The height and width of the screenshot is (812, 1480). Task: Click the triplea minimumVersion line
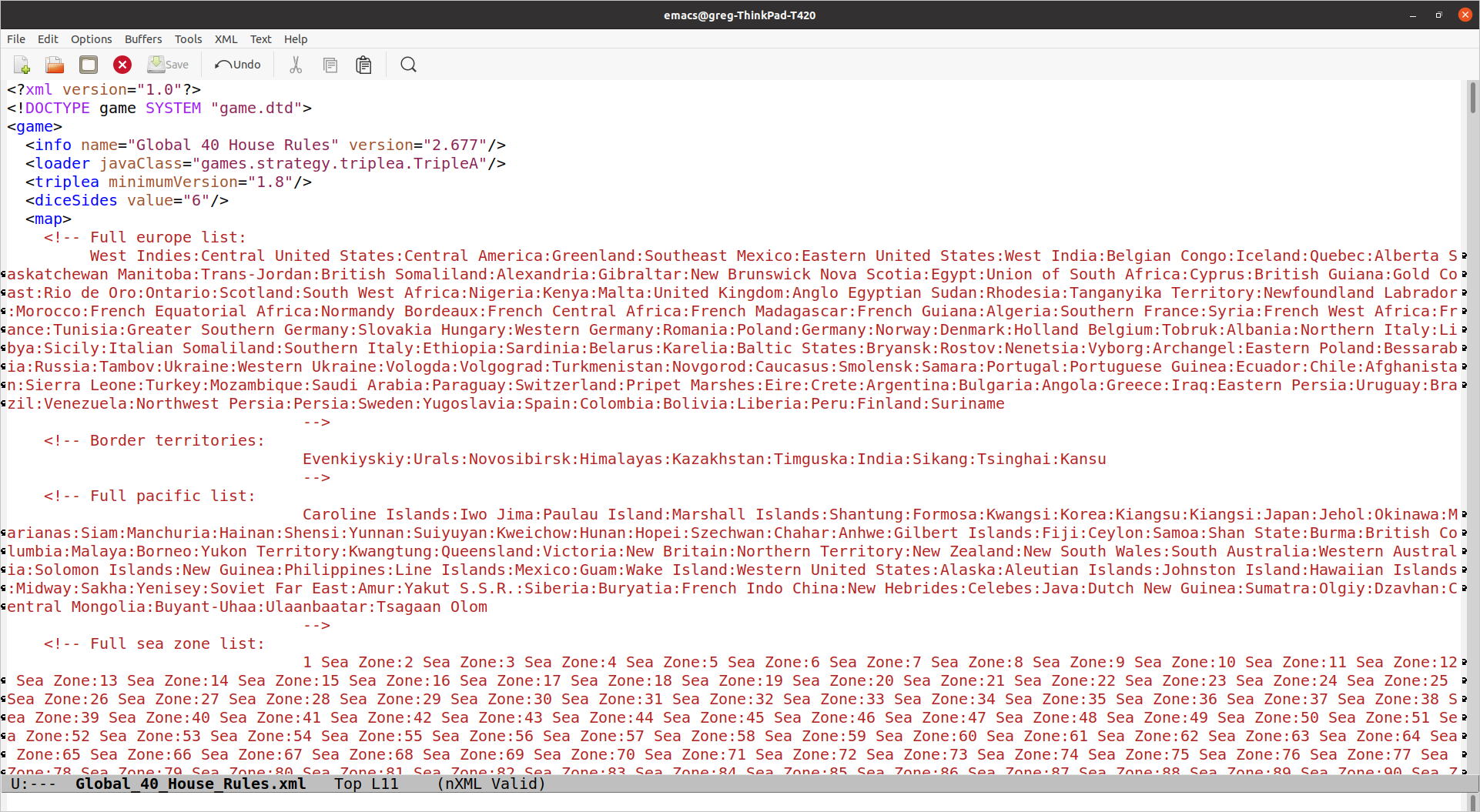(169, 182)
